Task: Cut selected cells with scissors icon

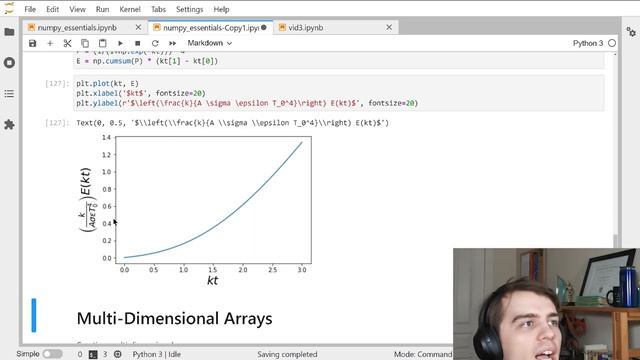Action: click(67, 43)
